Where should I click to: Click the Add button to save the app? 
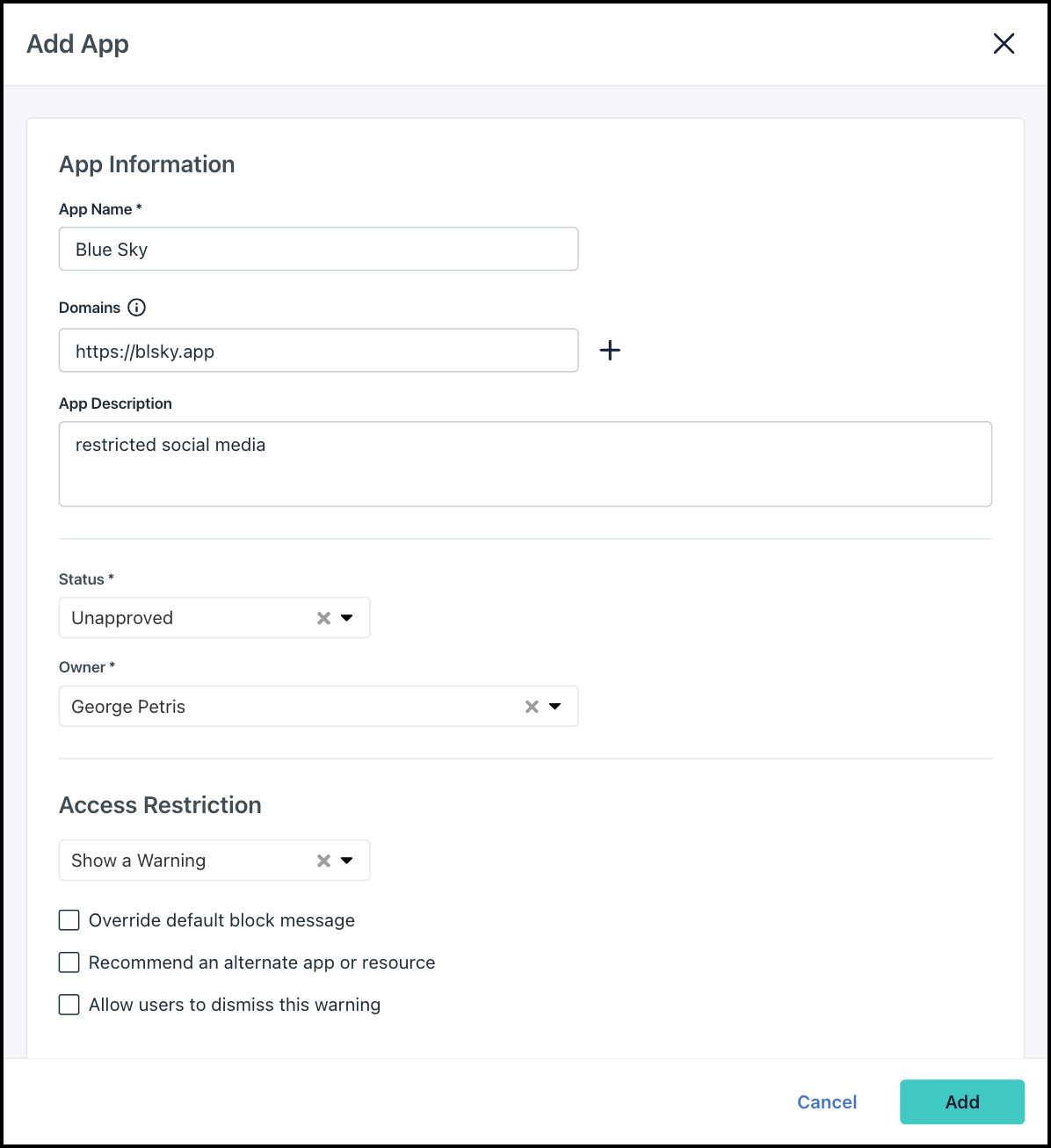[961, 1101]
